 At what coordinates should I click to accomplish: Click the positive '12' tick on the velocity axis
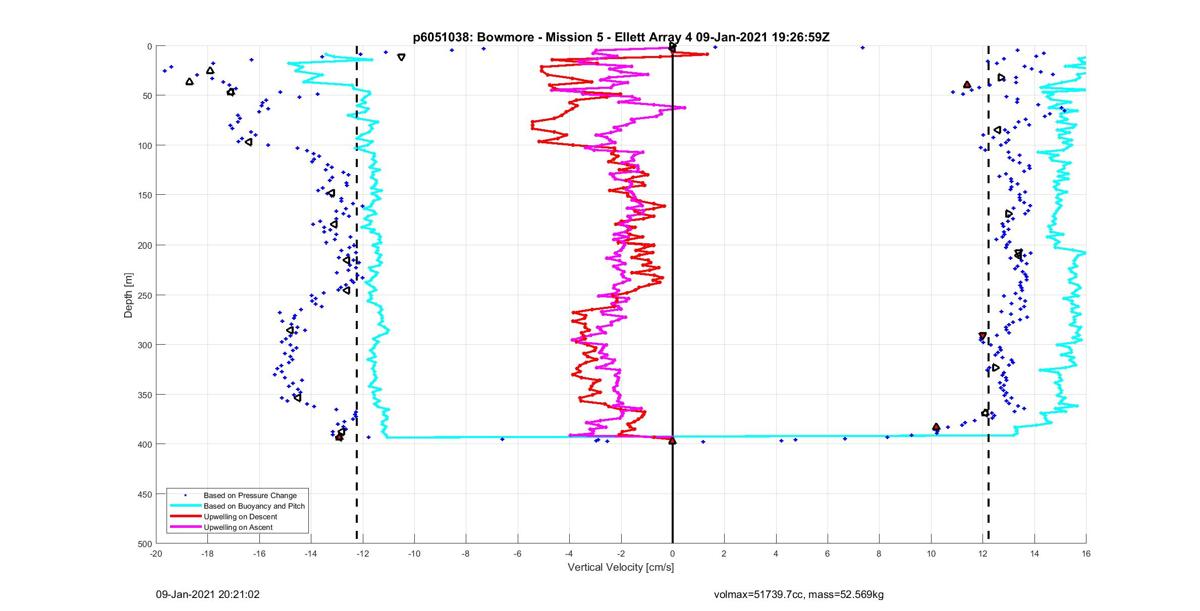coord(983,553)
